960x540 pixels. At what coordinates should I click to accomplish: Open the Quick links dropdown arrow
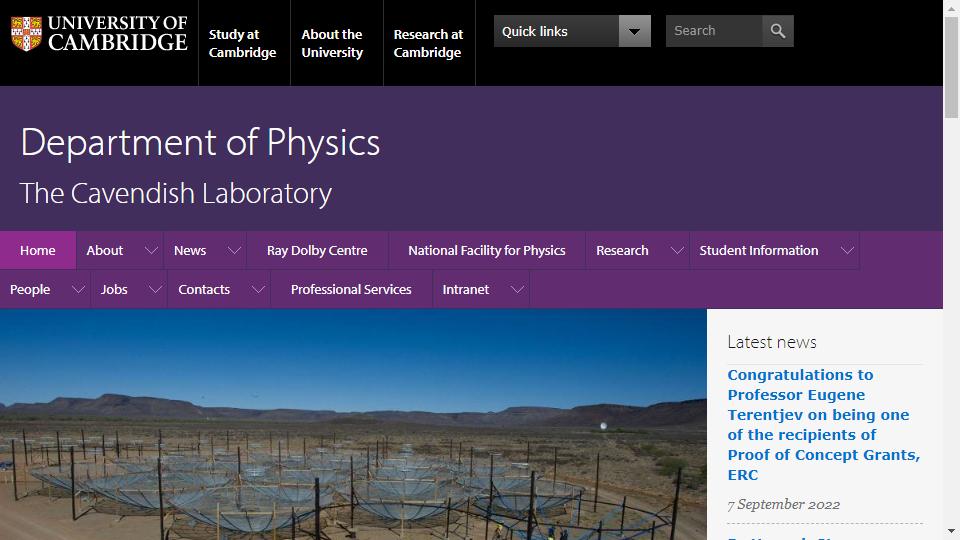pos(634,31)
